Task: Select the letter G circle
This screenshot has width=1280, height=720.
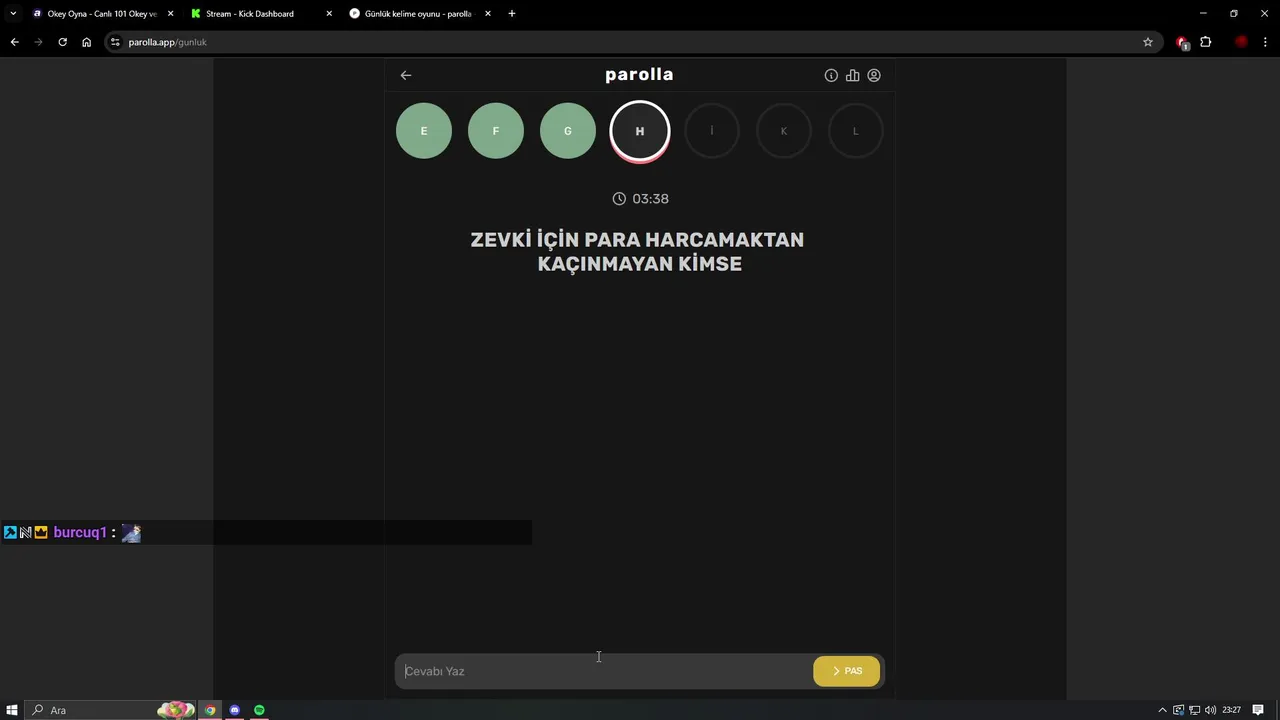Action: click(568, 131)
